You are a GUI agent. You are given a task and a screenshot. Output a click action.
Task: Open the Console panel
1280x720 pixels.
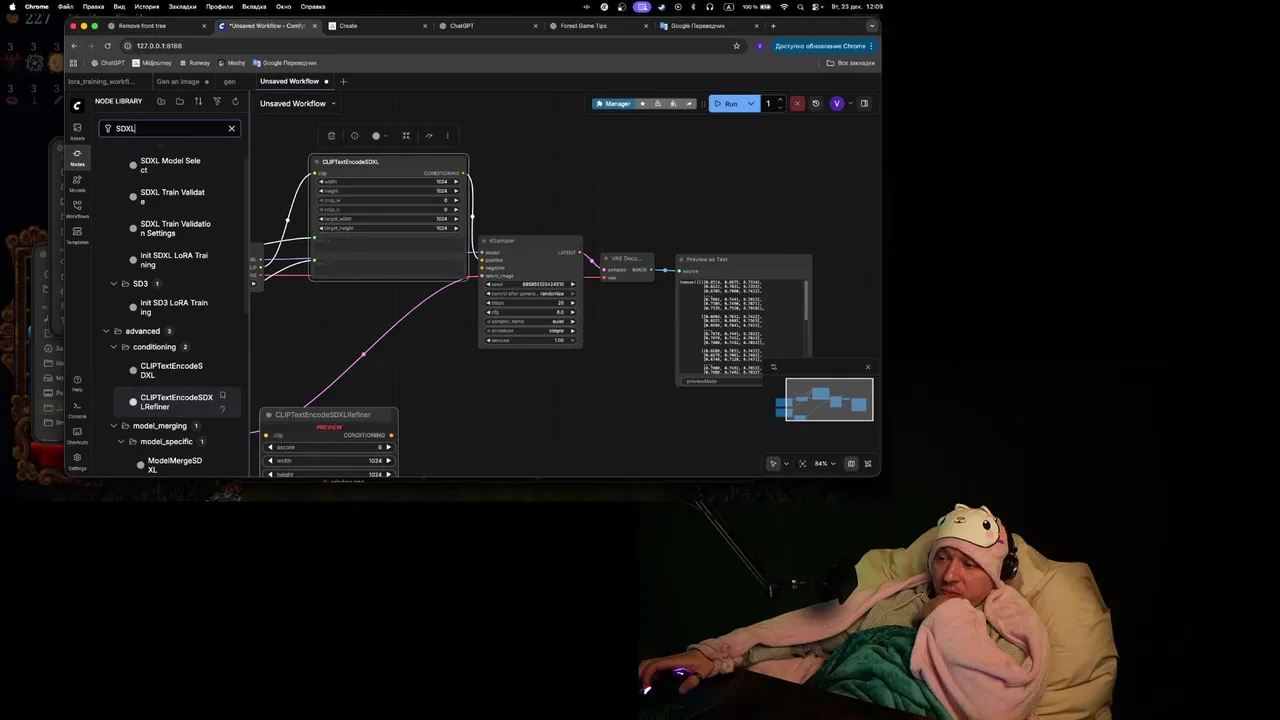click(x=77, y=409)
